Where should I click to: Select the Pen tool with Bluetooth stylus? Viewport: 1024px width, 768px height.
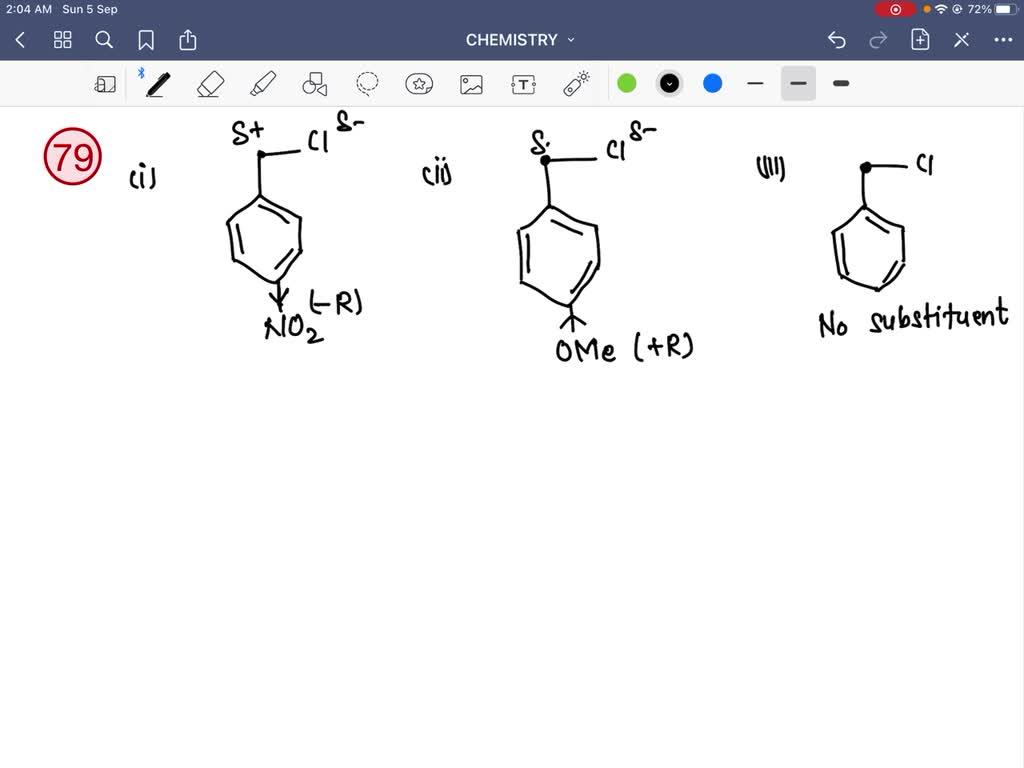157,84
